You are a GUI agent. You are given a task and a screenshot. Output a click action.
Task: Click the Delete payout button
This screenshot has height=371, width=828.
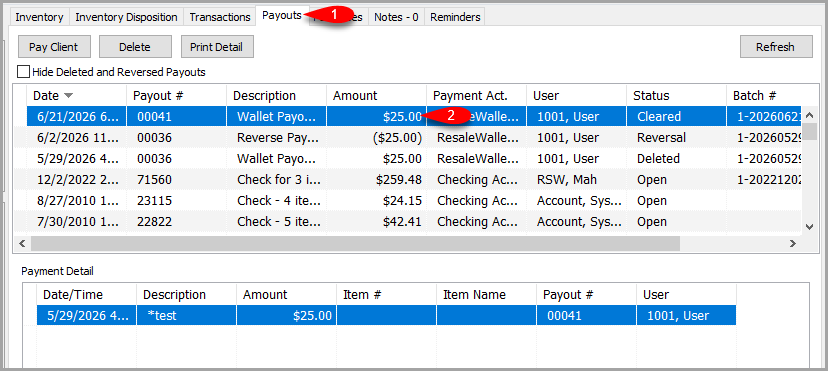coord(135,47)
